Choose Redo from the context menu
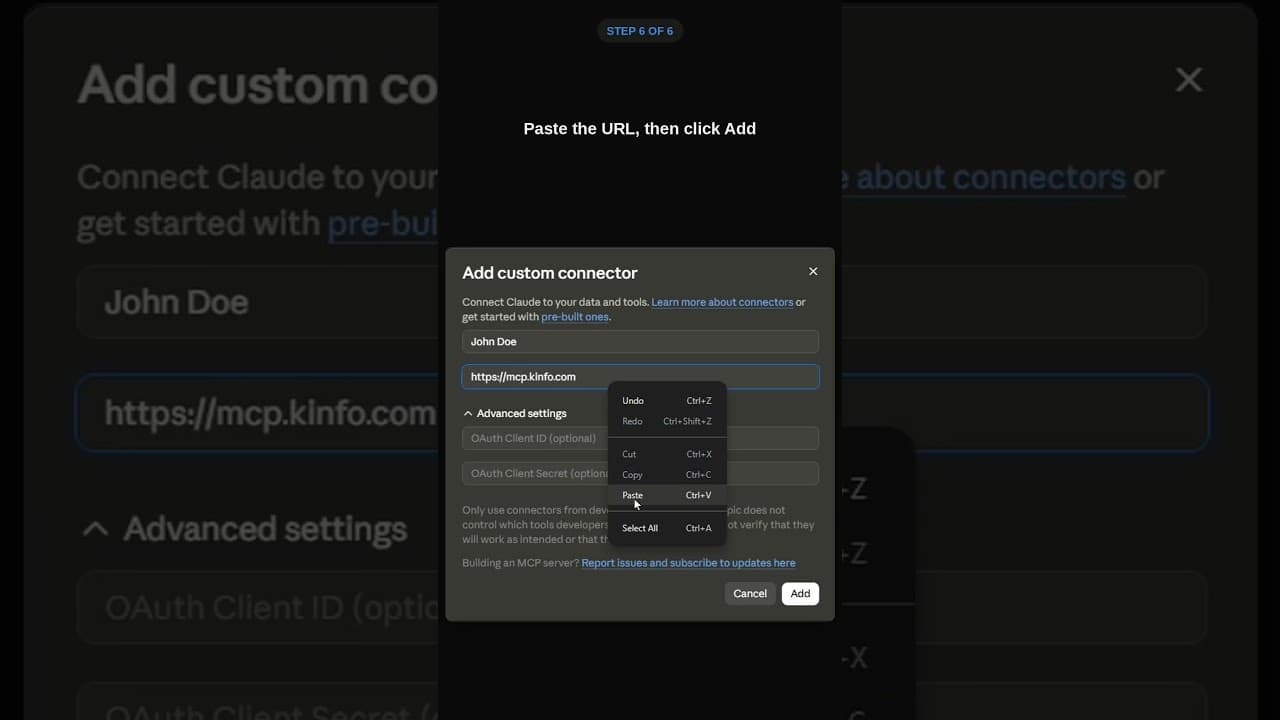The image size is (1280, 720). click(667, 422)
